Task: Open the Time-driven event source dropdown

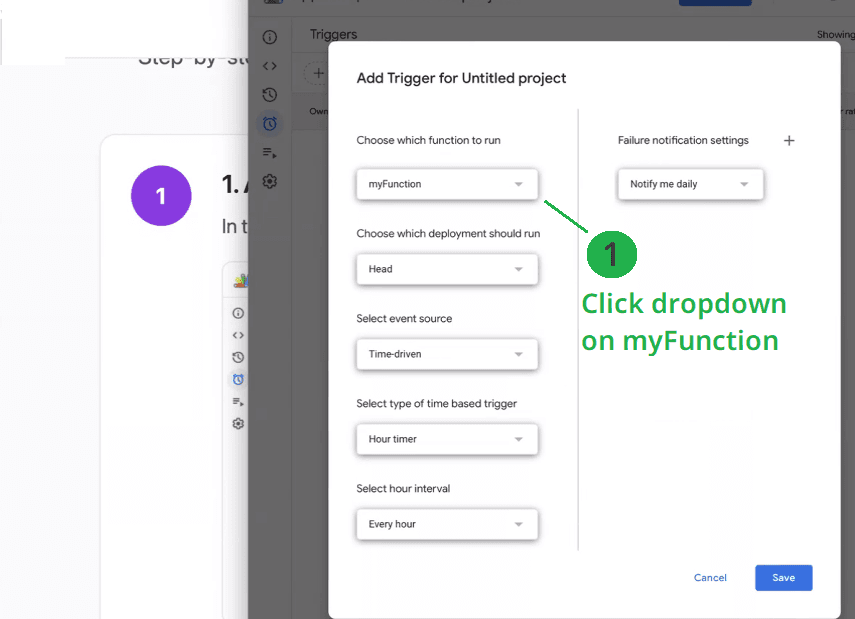Action: click(x=447, y=354)
